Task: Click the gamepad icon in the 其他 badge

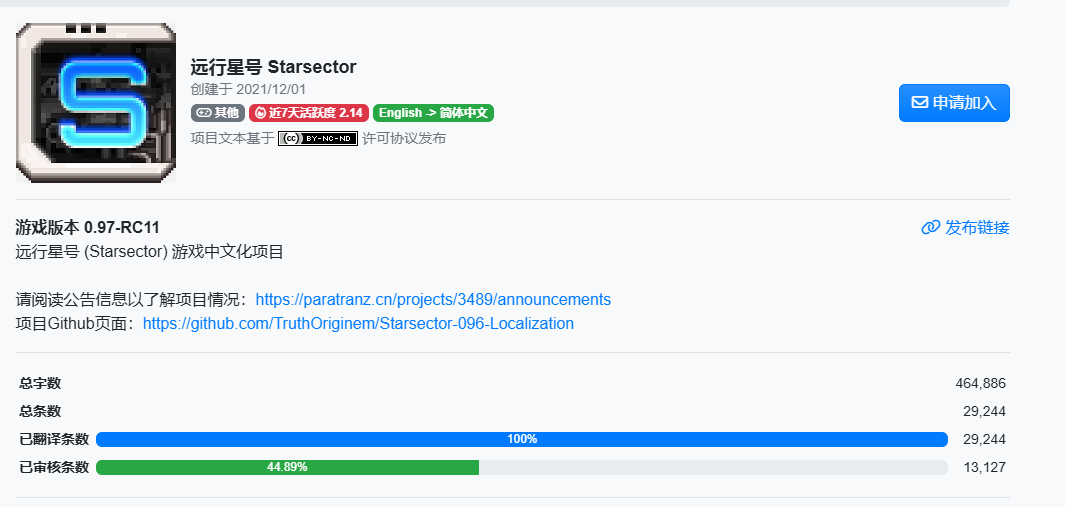Action: click(202, 113)
